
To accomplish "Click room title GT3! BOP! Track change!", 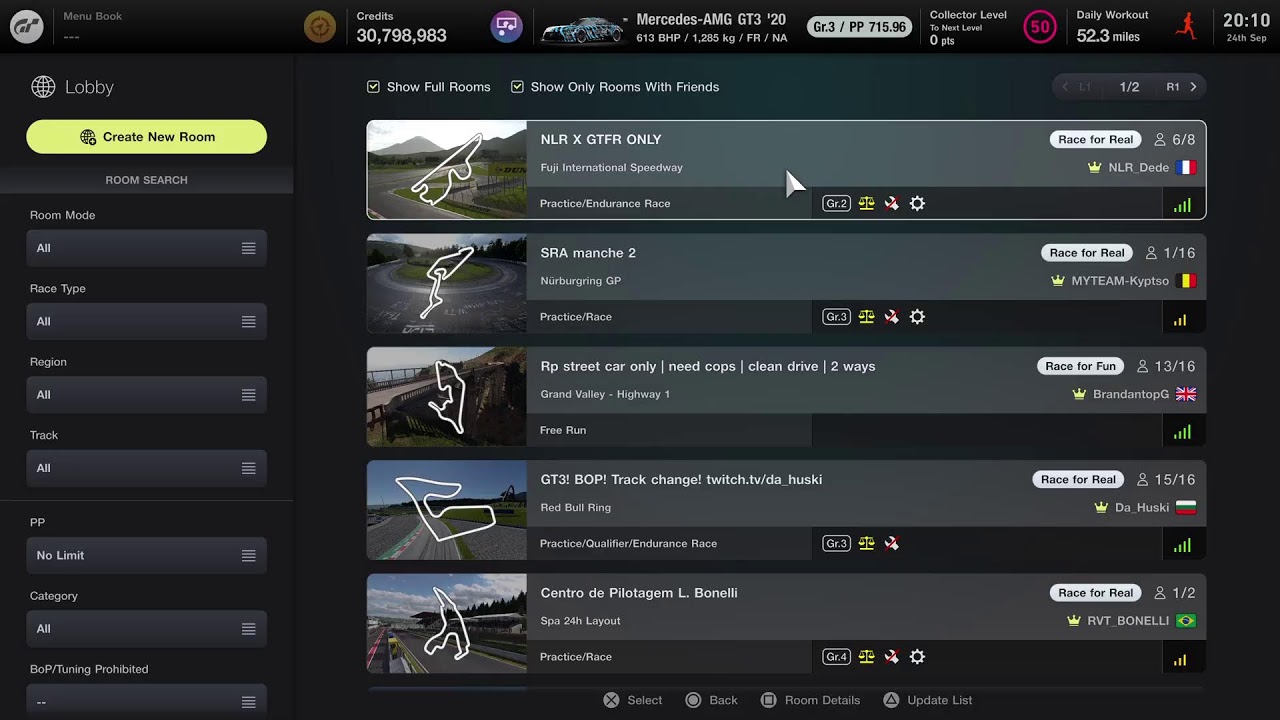I will [x=681, y=480].
